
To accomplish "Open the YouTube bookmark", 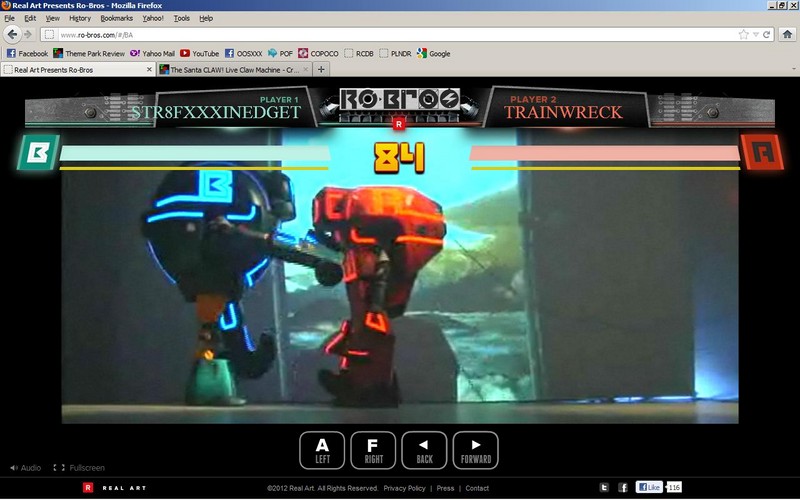I will coord(199,53).
